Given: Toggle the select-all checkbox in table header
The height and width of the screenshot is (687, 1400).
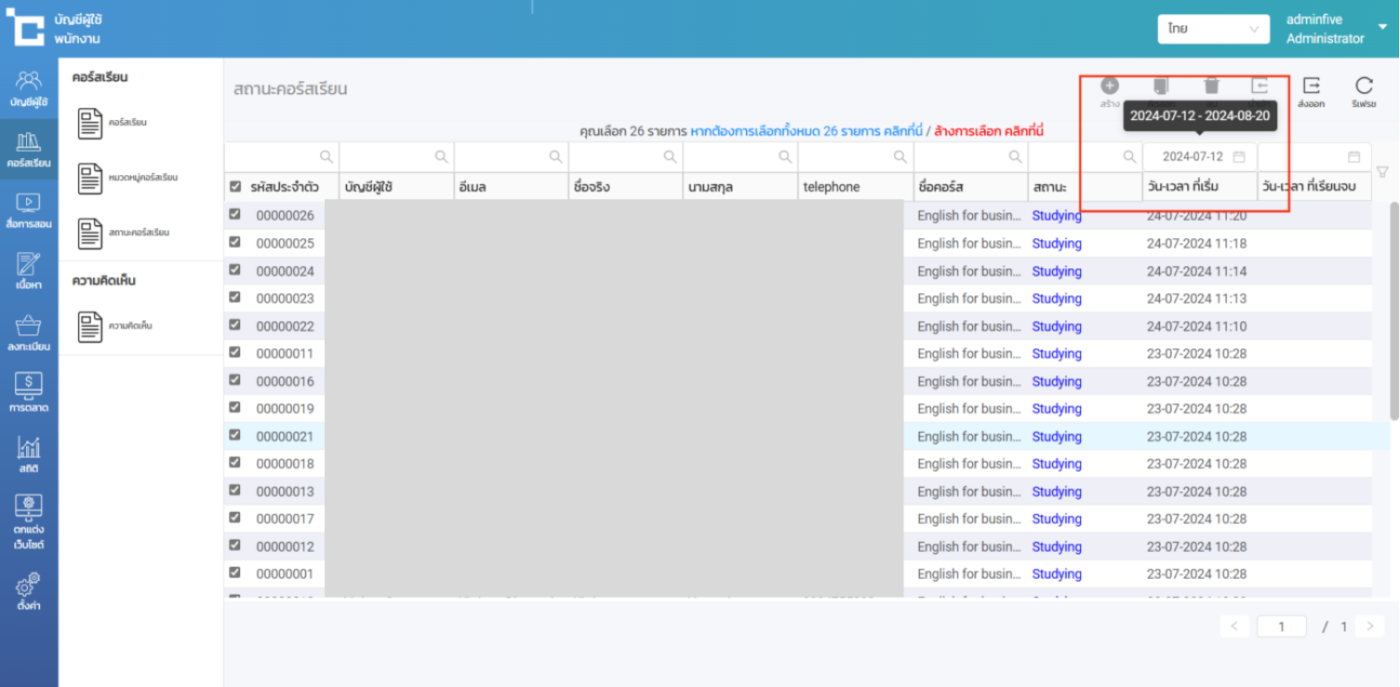Looking at the screenshot, I should point(235,187).
